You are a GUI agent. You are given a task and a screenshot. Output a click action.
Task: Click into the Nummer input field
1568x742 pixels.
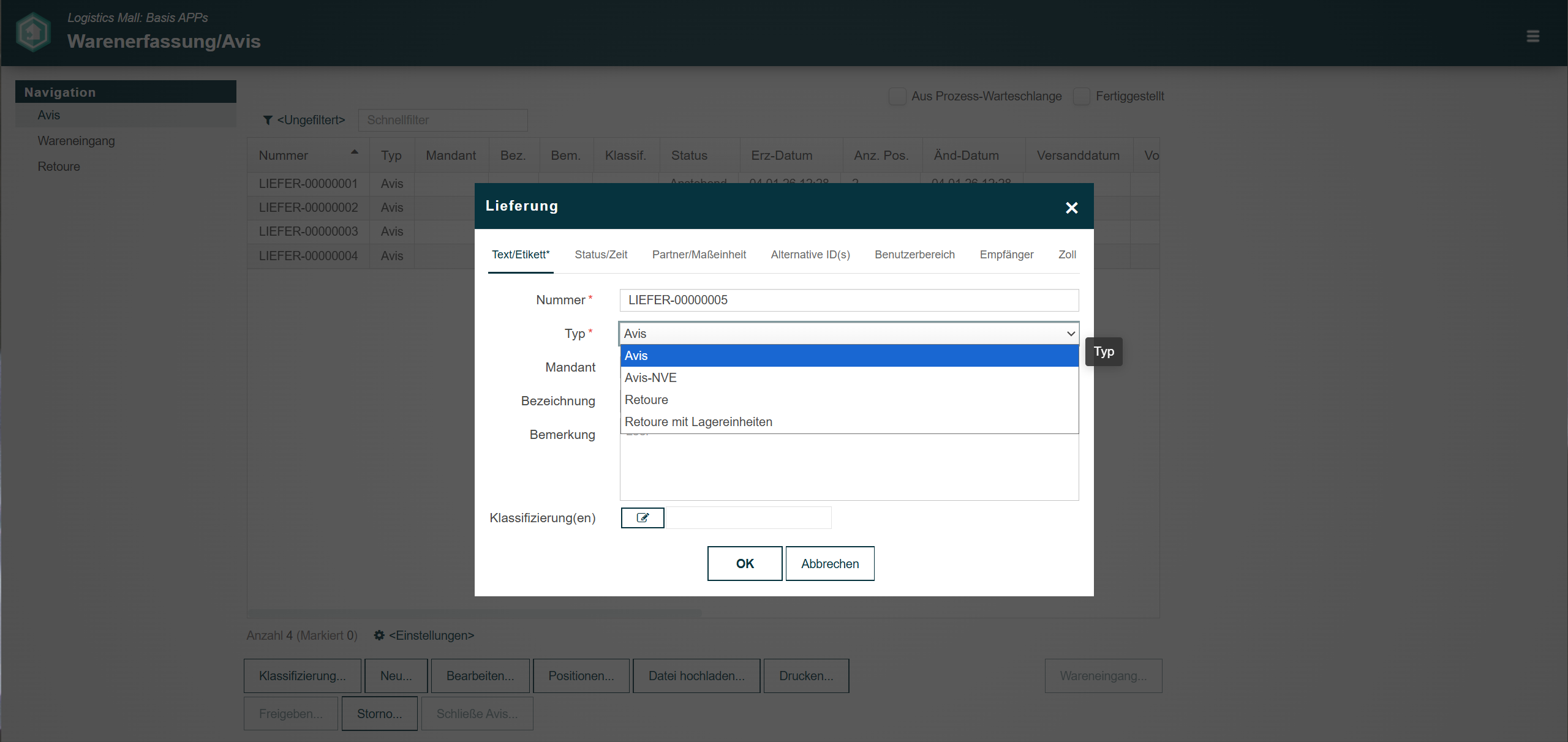(849, 300)
